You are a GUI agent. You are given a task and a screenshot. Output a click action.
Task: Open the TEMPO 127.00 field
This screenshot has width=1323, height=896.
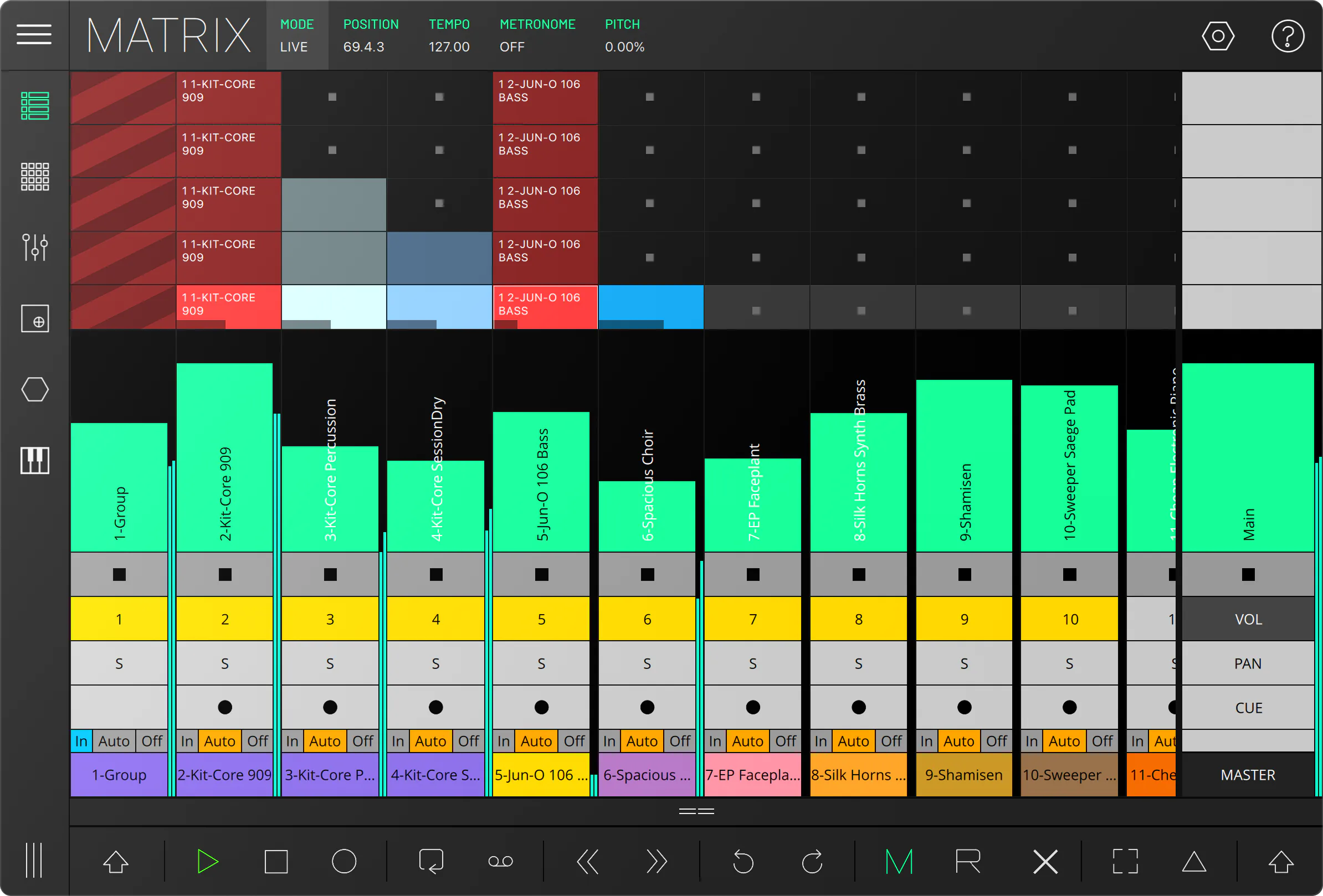[x=449, y=35]
